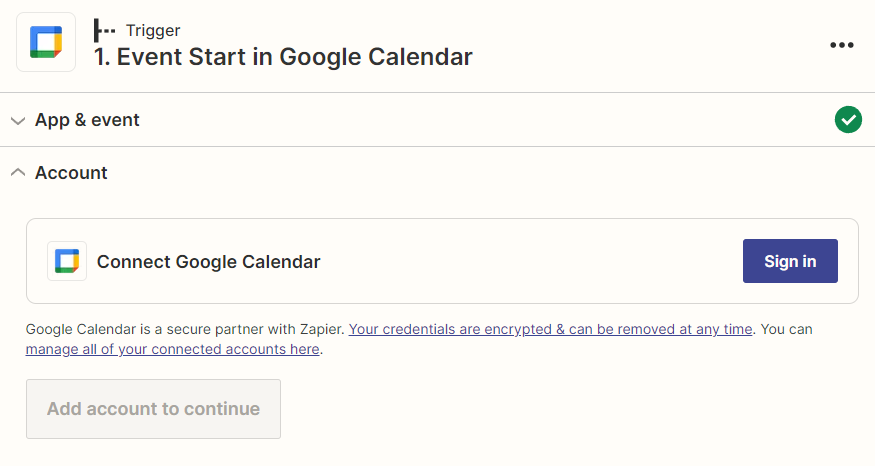
Task: Select the Account section label
Action: [x=71, y=173]
